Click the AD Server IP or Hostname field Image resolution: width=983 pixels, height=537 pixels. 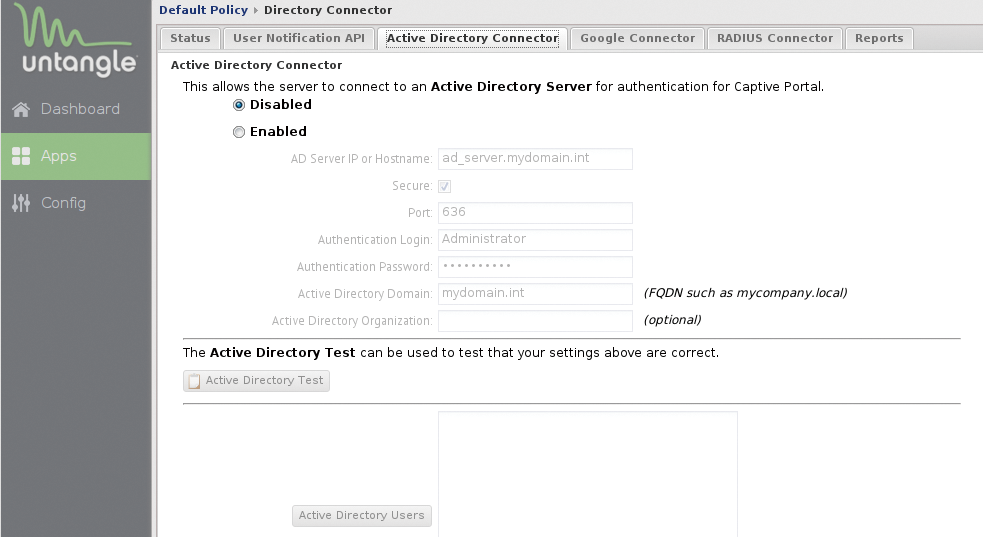click(x=535, y=159)
